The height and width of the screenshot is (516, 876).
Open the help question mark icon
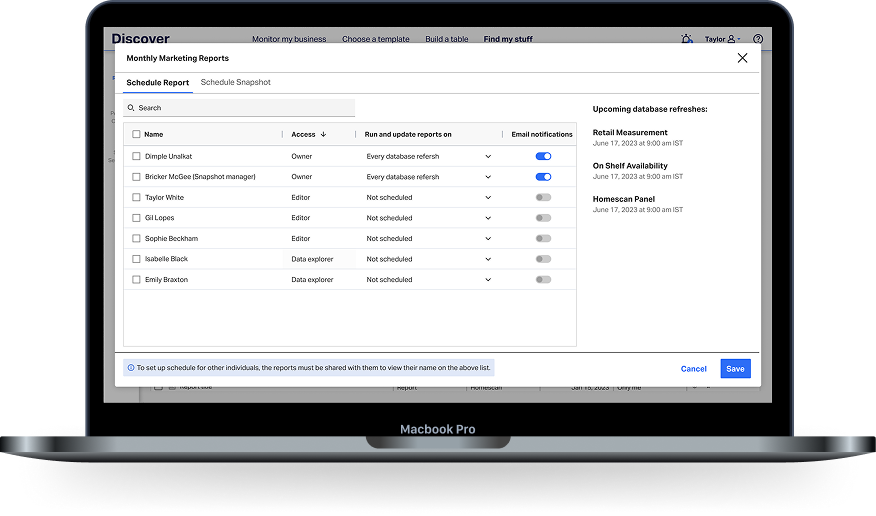pos(758,39)
